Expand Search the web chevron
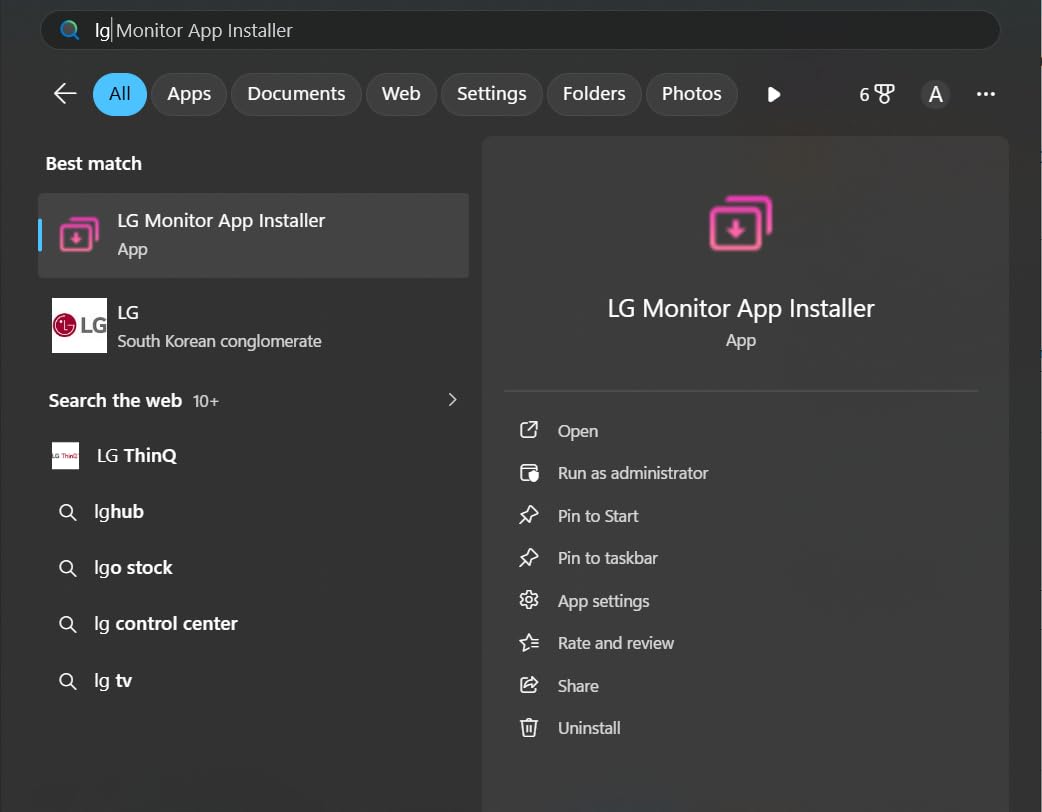The image size is (1042, 812). [x=453, y=400]
